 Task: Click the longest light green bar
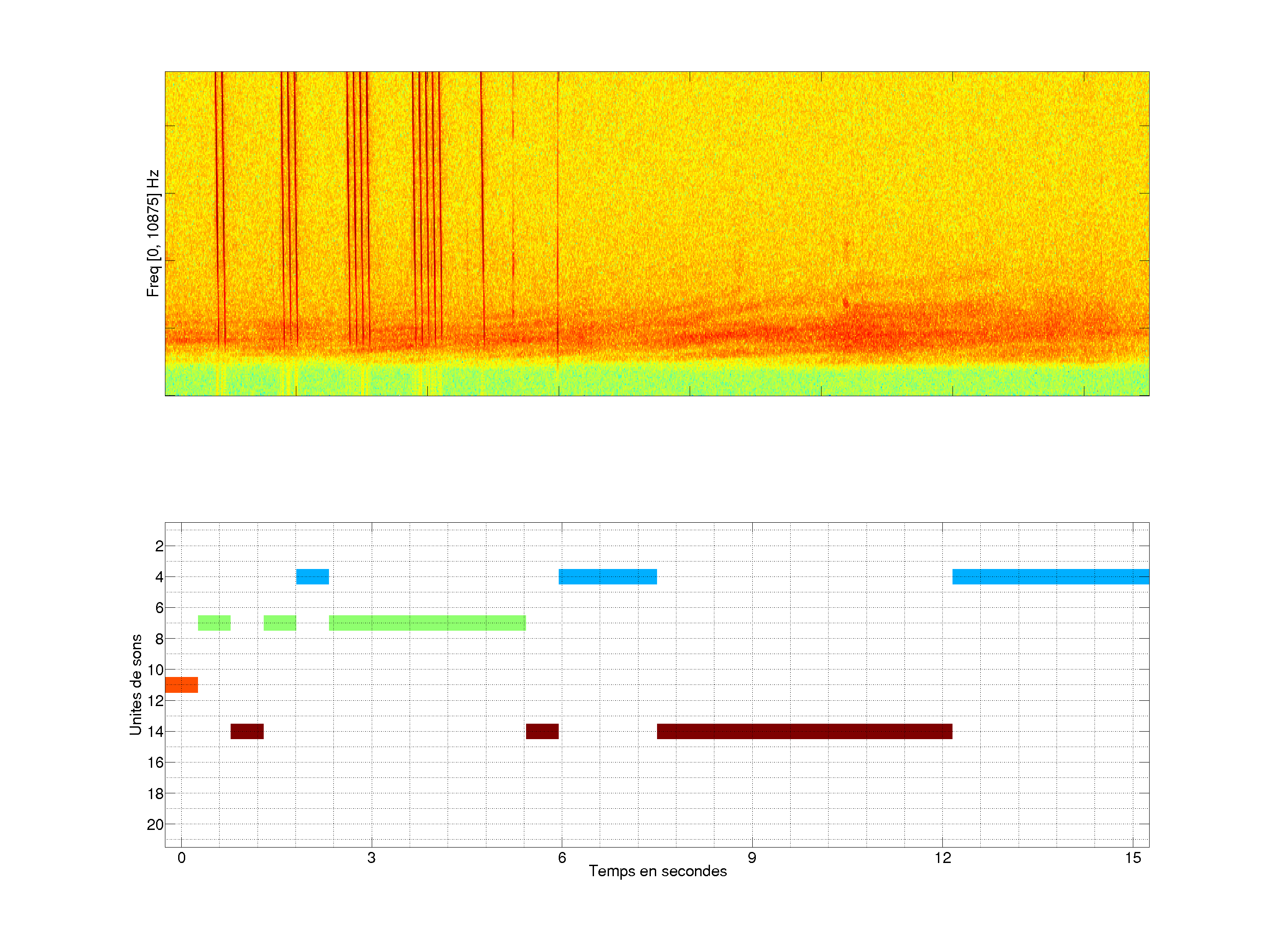tap(427, 623)
